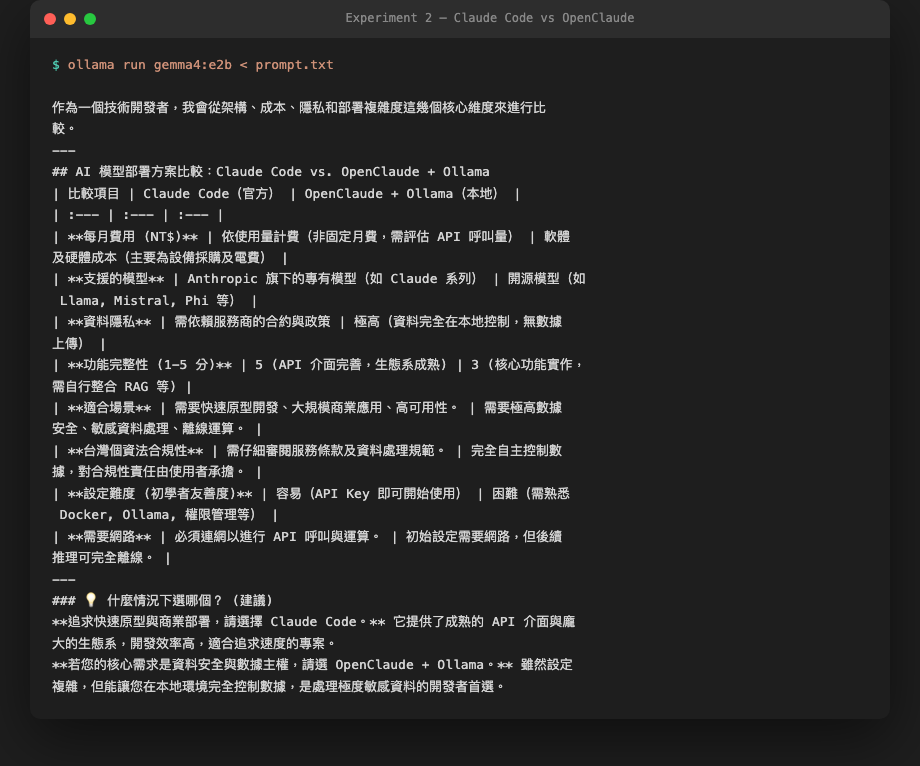920x766 pixels.
Task: Click the command 'ollama run gemma4:e2b < prompt.txt'
Action: pos(200,65)
